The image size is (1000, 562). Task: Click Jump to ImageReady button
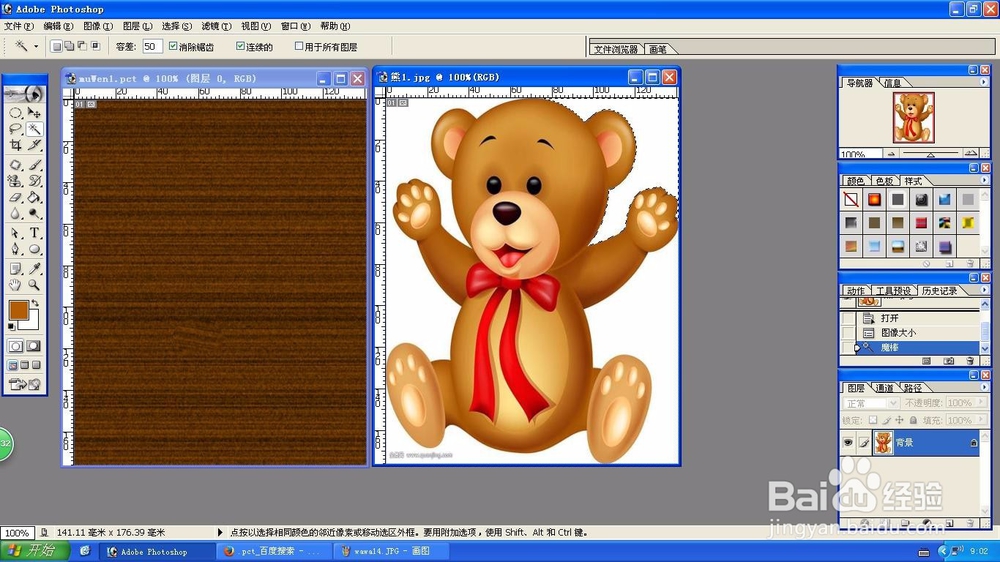(x=25, y=384)
